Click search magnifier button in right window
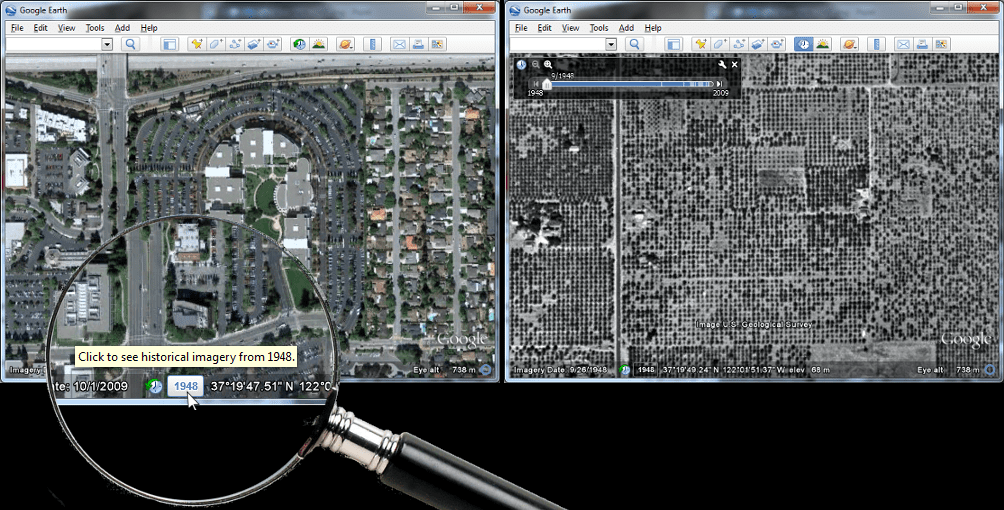 click(635, 44)
